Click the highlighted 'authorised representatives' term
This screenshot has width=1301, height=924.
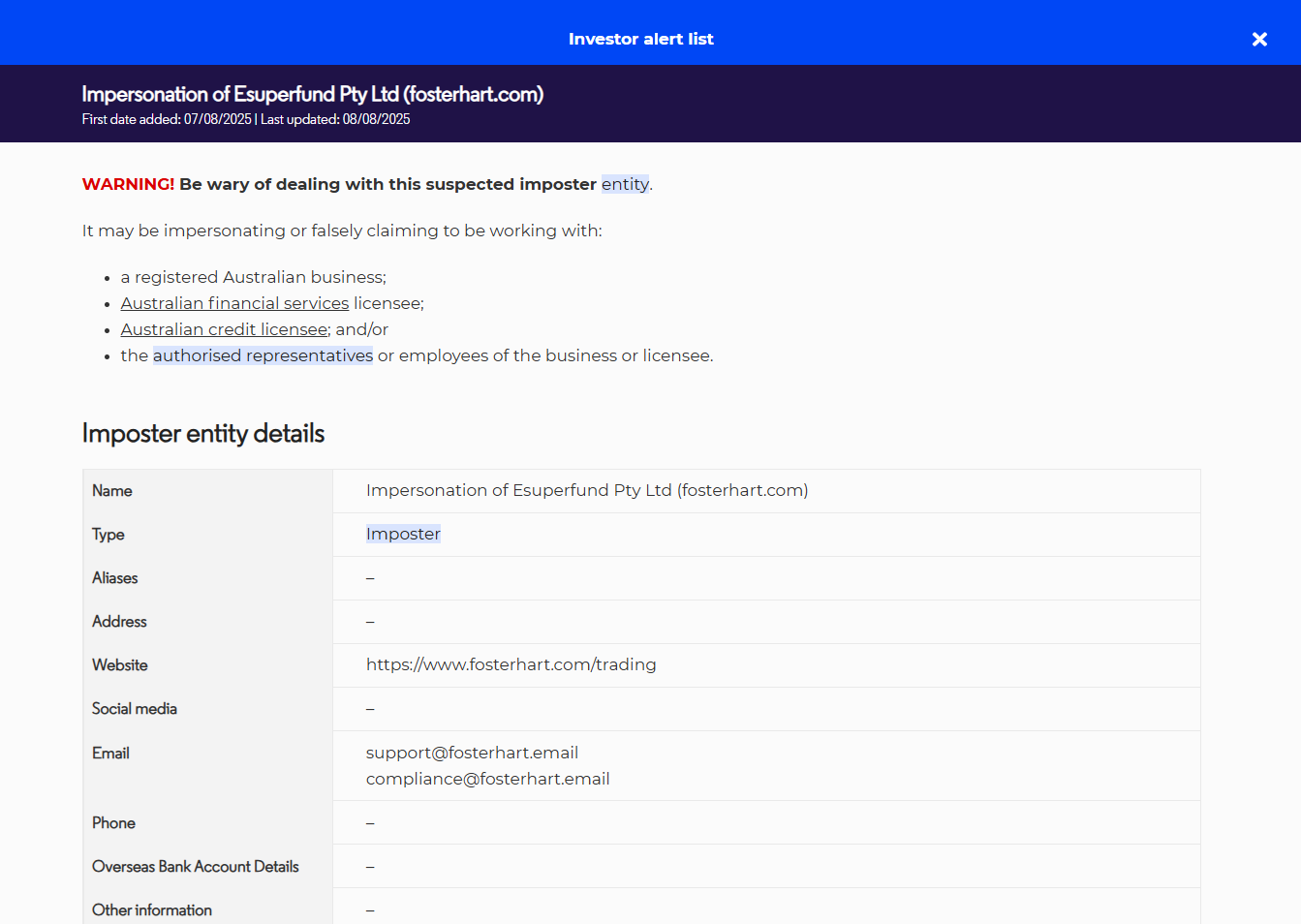click(x=263, y=355)
